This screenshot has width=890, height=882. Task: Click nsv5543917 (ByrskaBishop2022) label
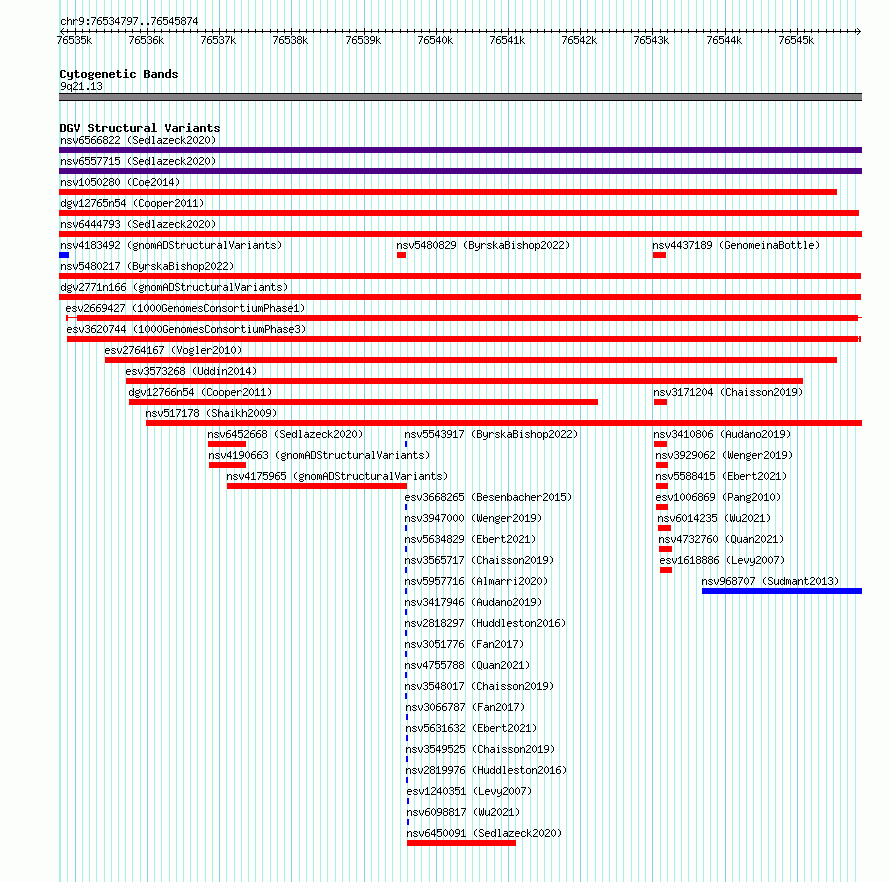491,434
